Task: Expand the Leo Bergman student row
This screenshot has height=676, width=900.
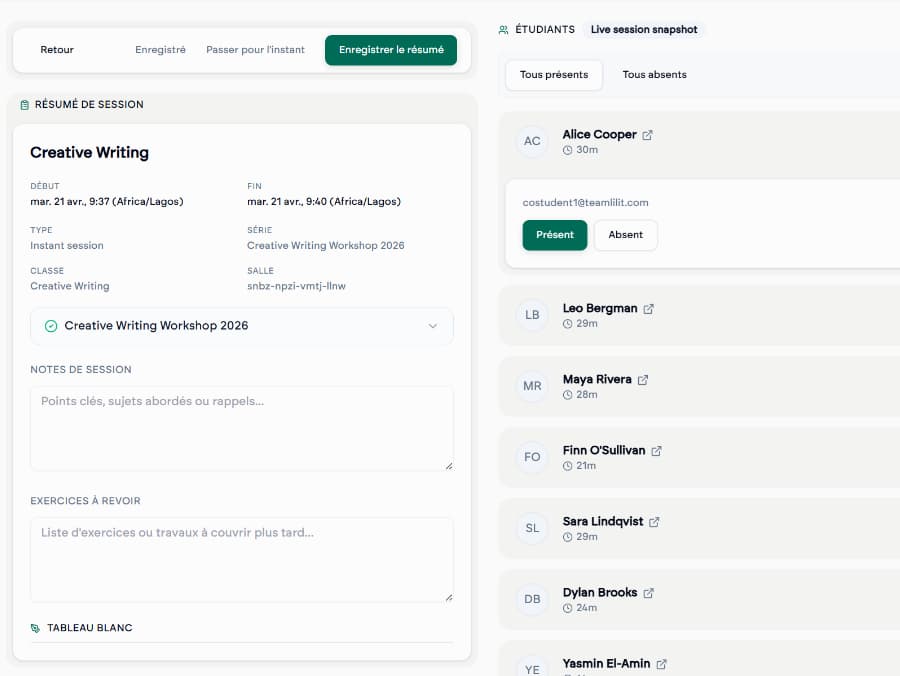Action: click(x=700, y=316)
